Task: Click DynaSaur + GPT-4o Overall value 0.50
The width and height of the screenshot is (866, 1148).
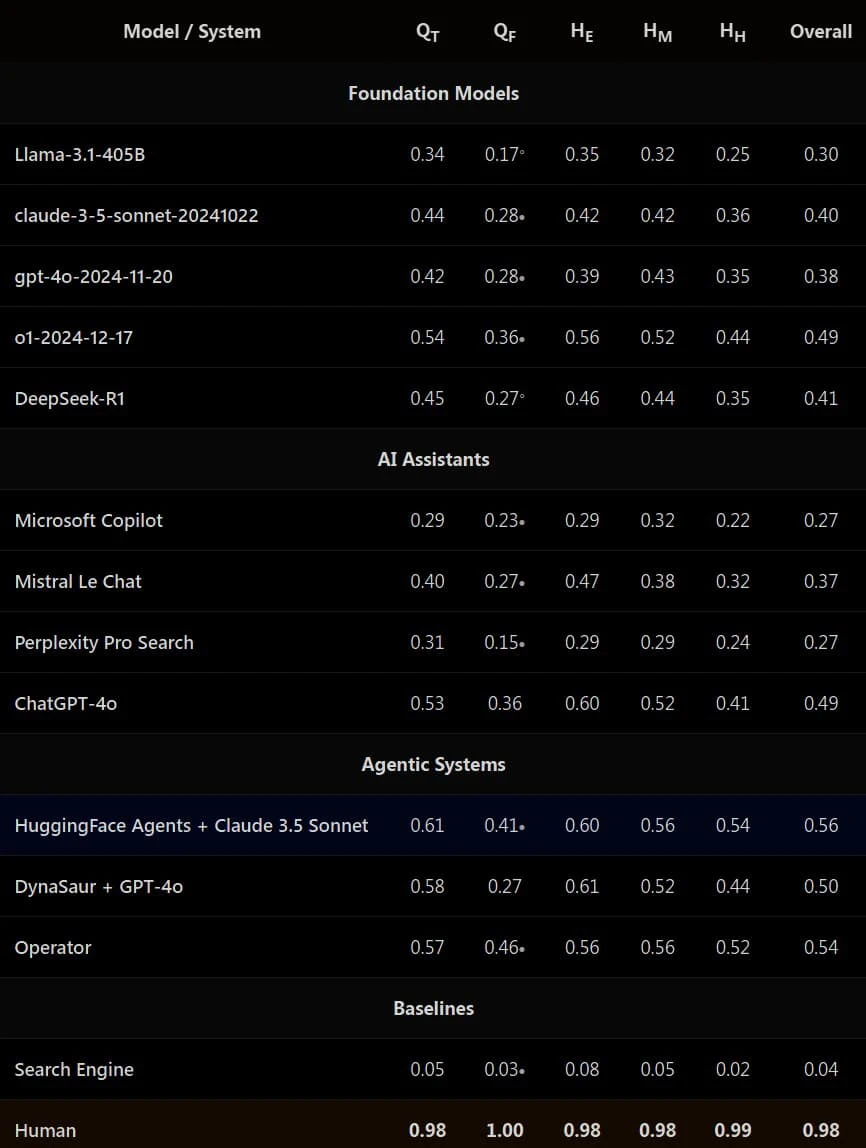Action: pyautogui.click(x=821, y=887)
